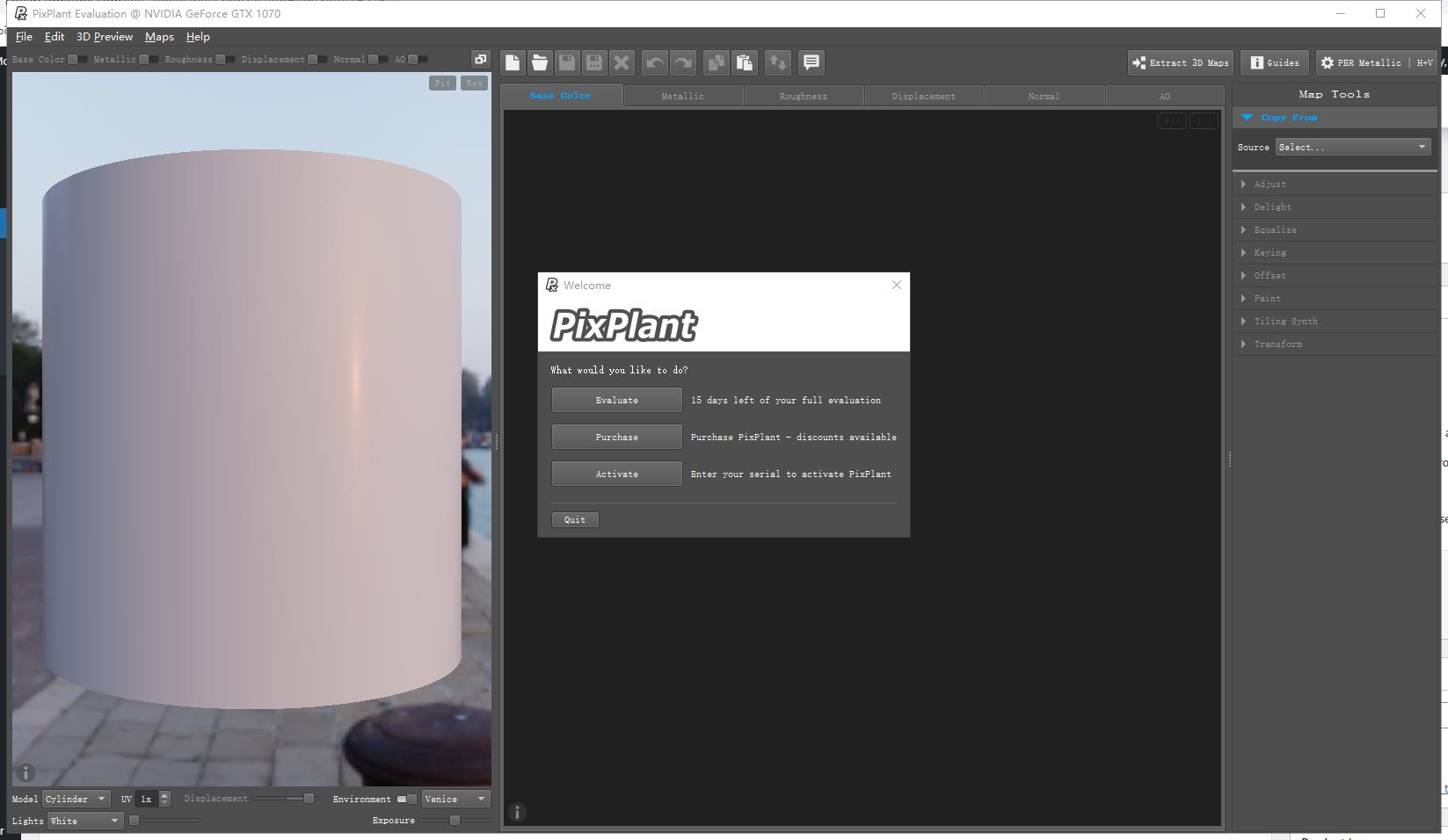
Task: Open the Guides panel button
Action: [x=1275, y=62]
